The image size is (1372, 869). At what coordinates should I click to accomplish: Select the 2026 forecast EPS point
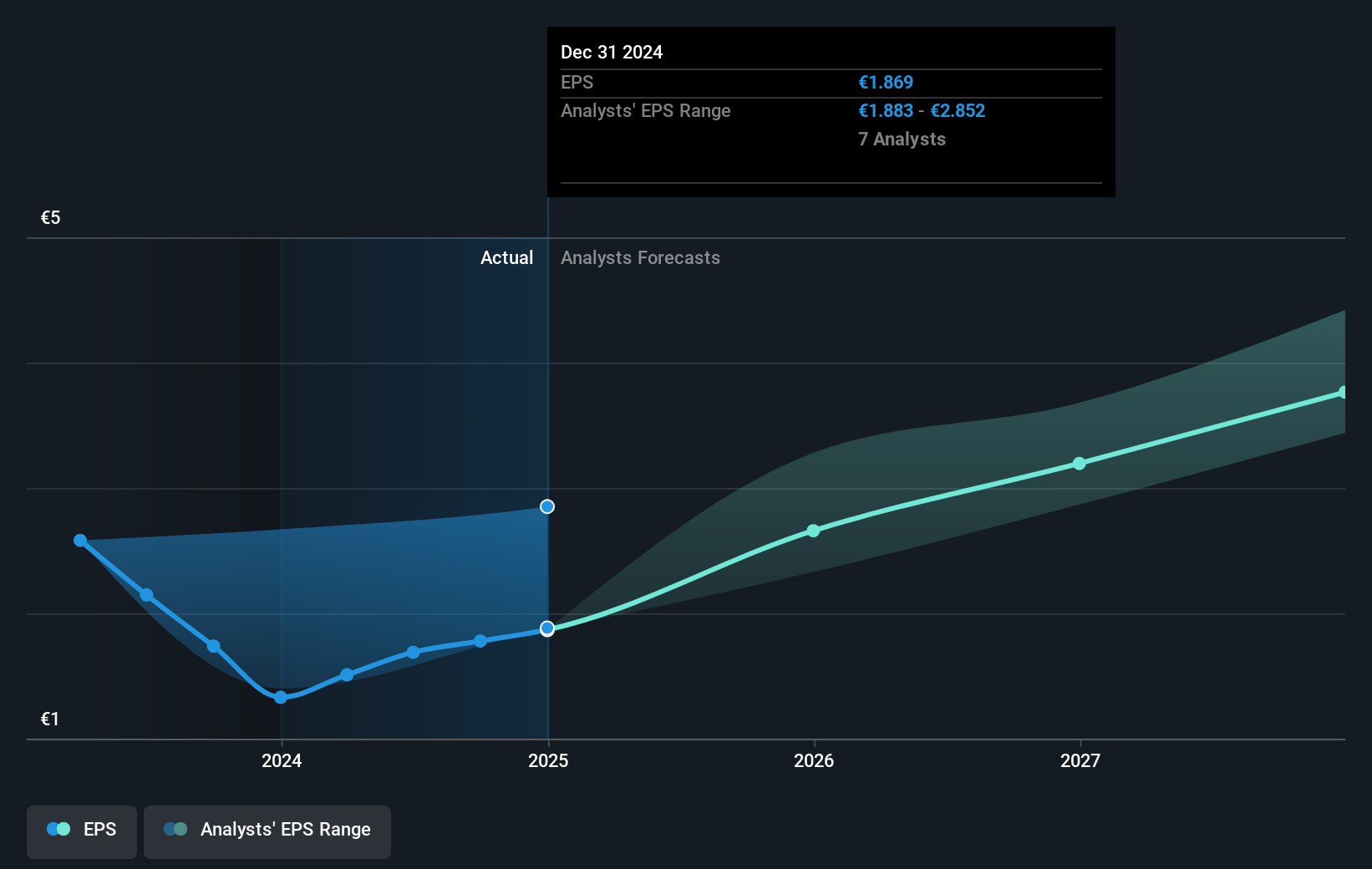click(x=813, y=531)
